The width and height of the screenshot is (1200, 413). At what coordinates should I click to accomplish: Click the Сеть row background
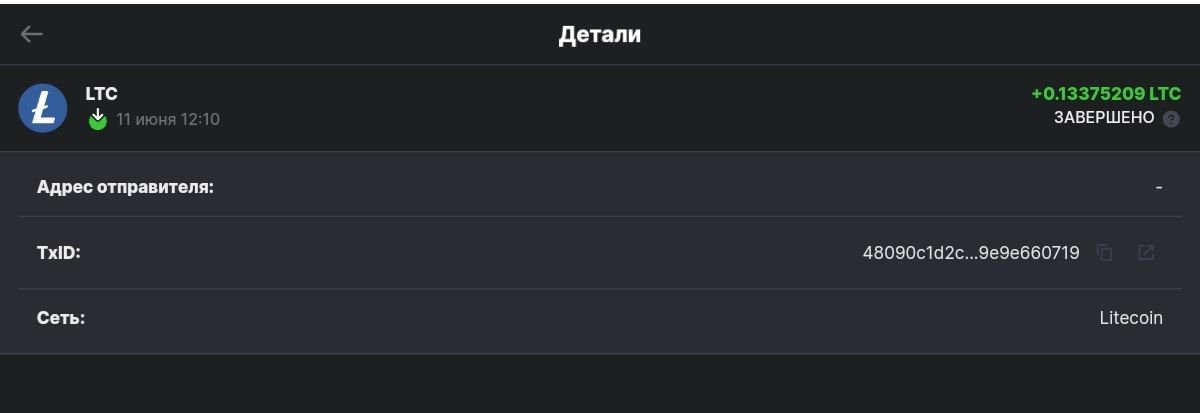pyautogui.click(x=600, y=319)
